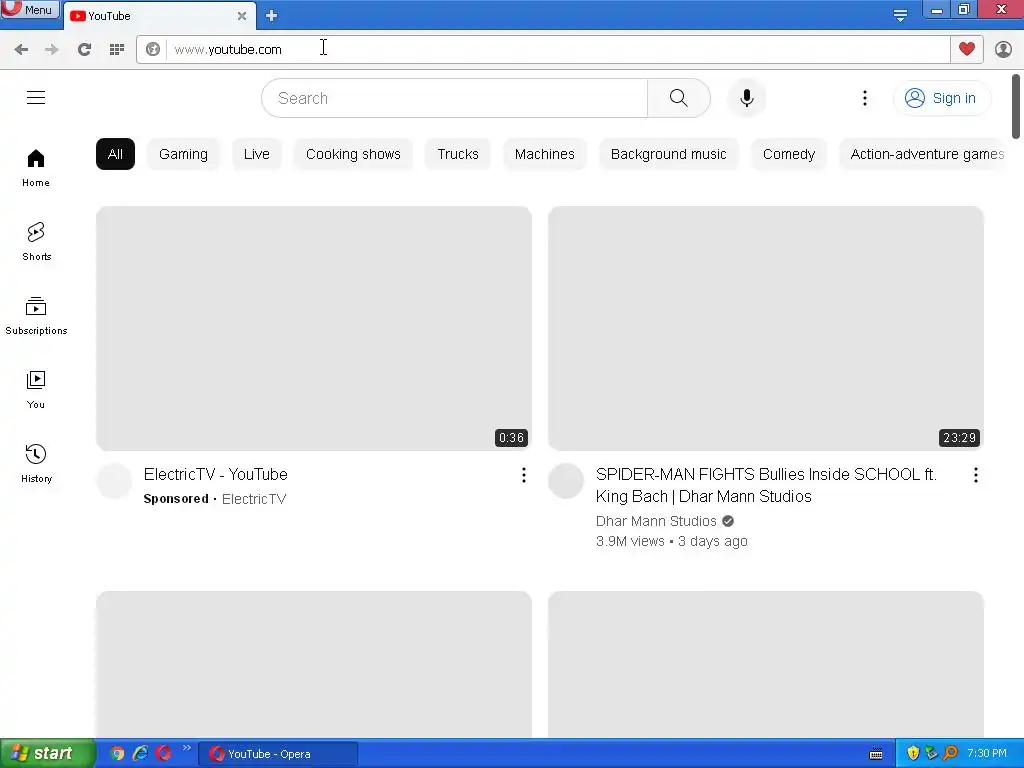1024x768 pixels.
Task: Select the Cooking shows filter chip
Action: pyautogui.click(x=353, y=154)
